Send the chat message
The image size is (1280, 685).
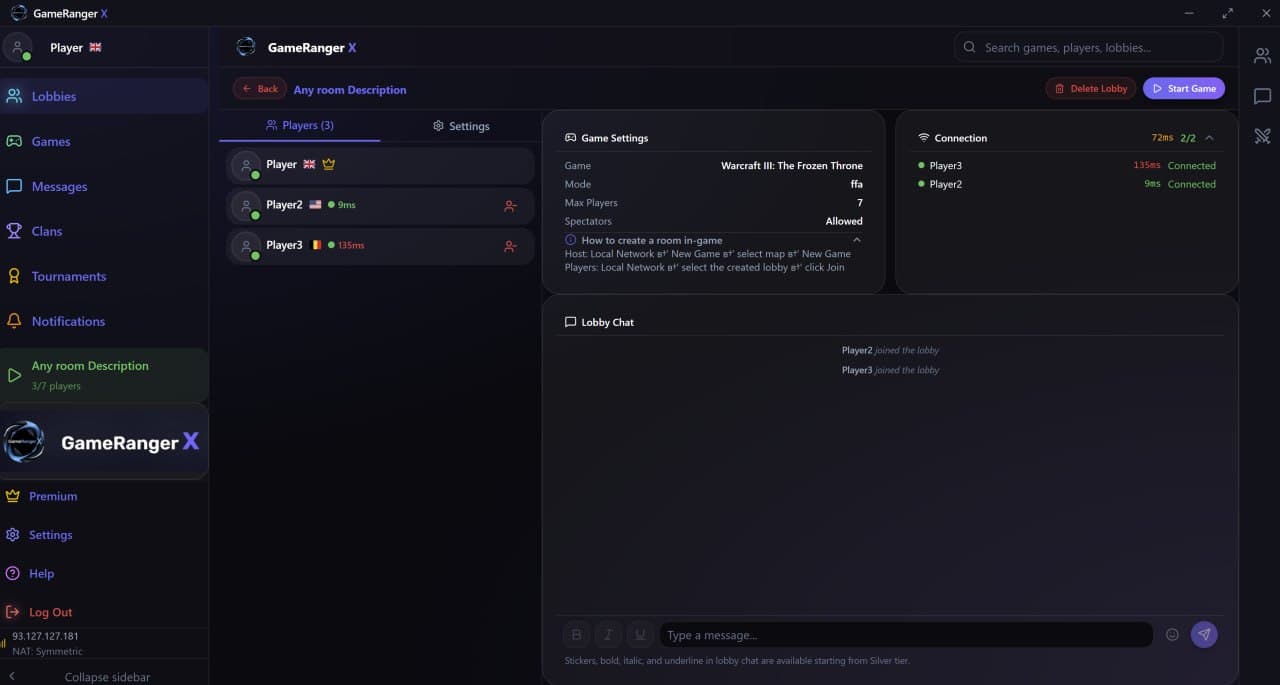pos(1204,634)
